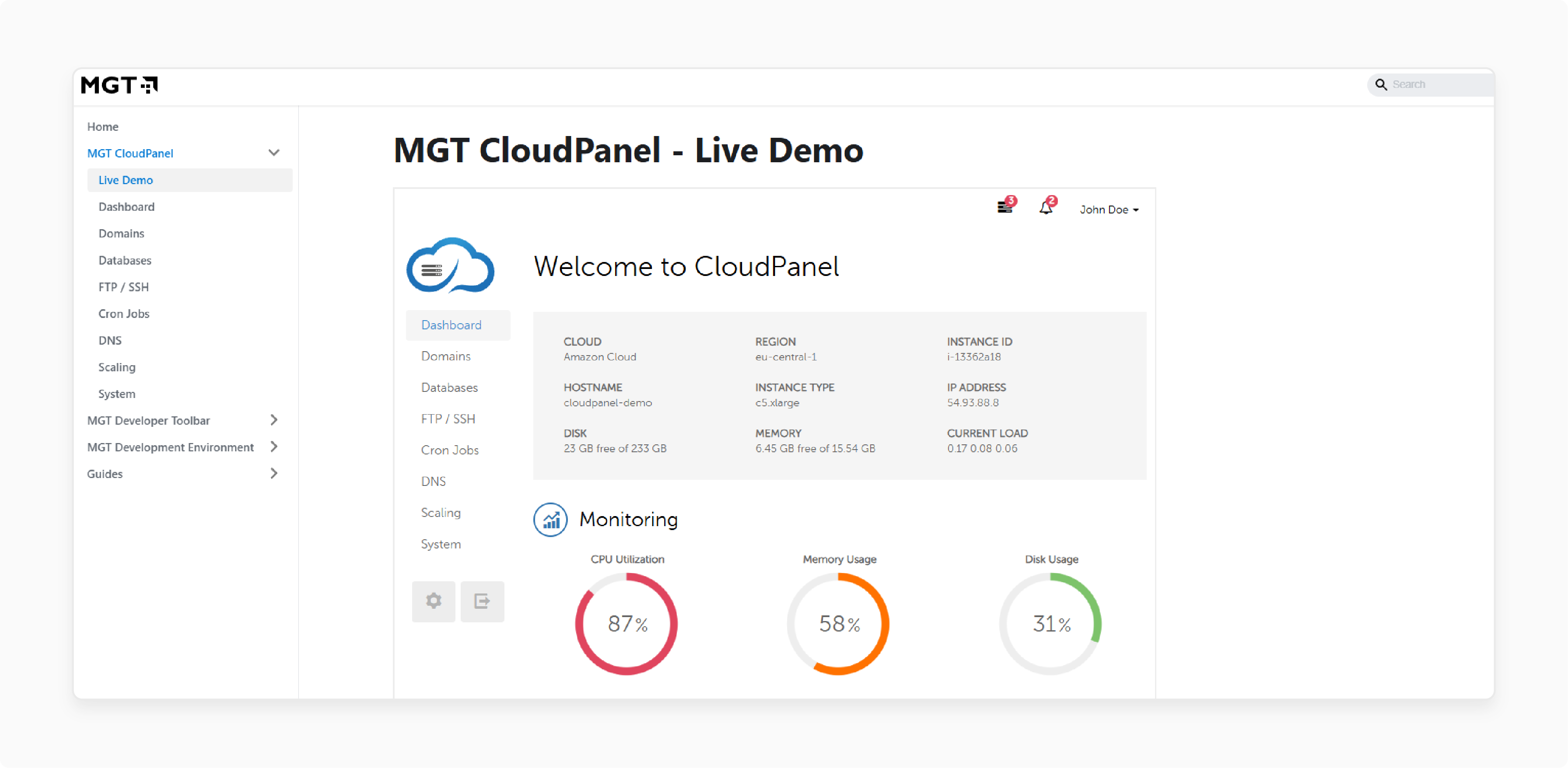Click the MGT logo in header
The image size is (1568, 768).
pyautogui.click(x=119, y=84)
